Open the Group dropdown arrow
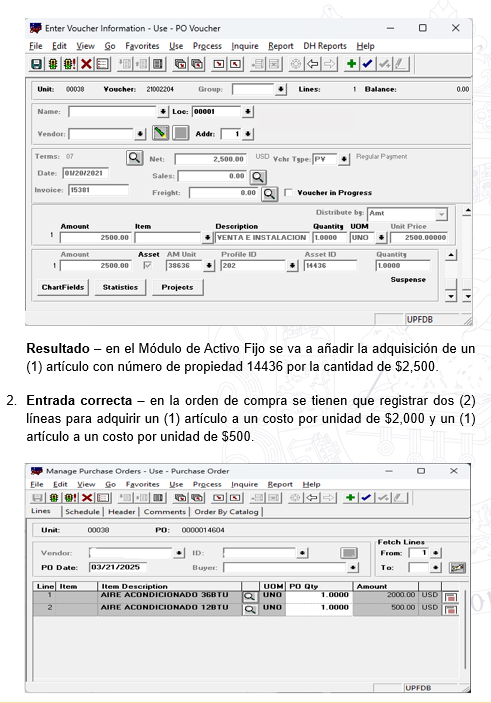 (280, 89)
